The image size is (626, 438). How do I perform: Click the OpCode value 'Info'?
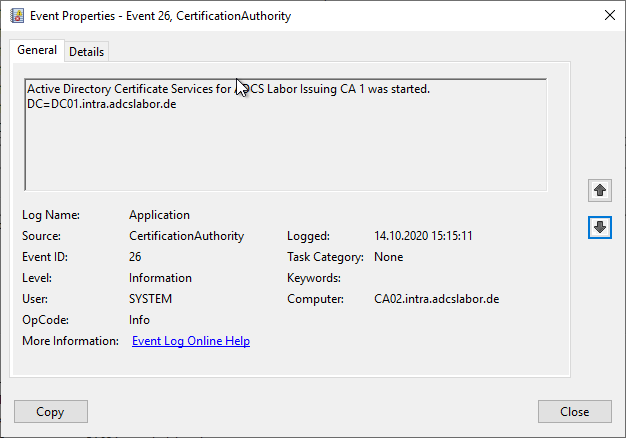point(139,320)
